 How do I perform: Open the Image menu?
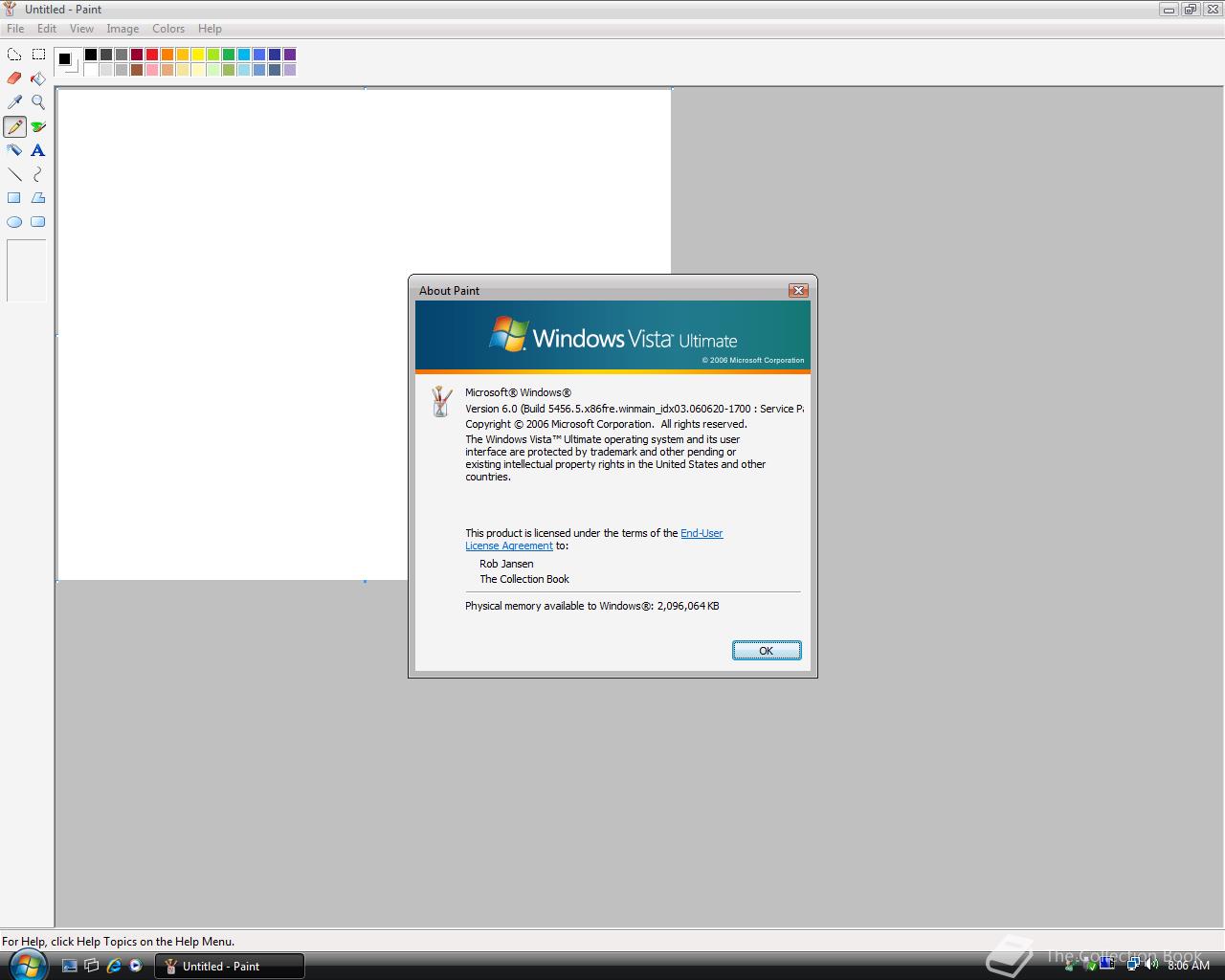tap(122, 29)
